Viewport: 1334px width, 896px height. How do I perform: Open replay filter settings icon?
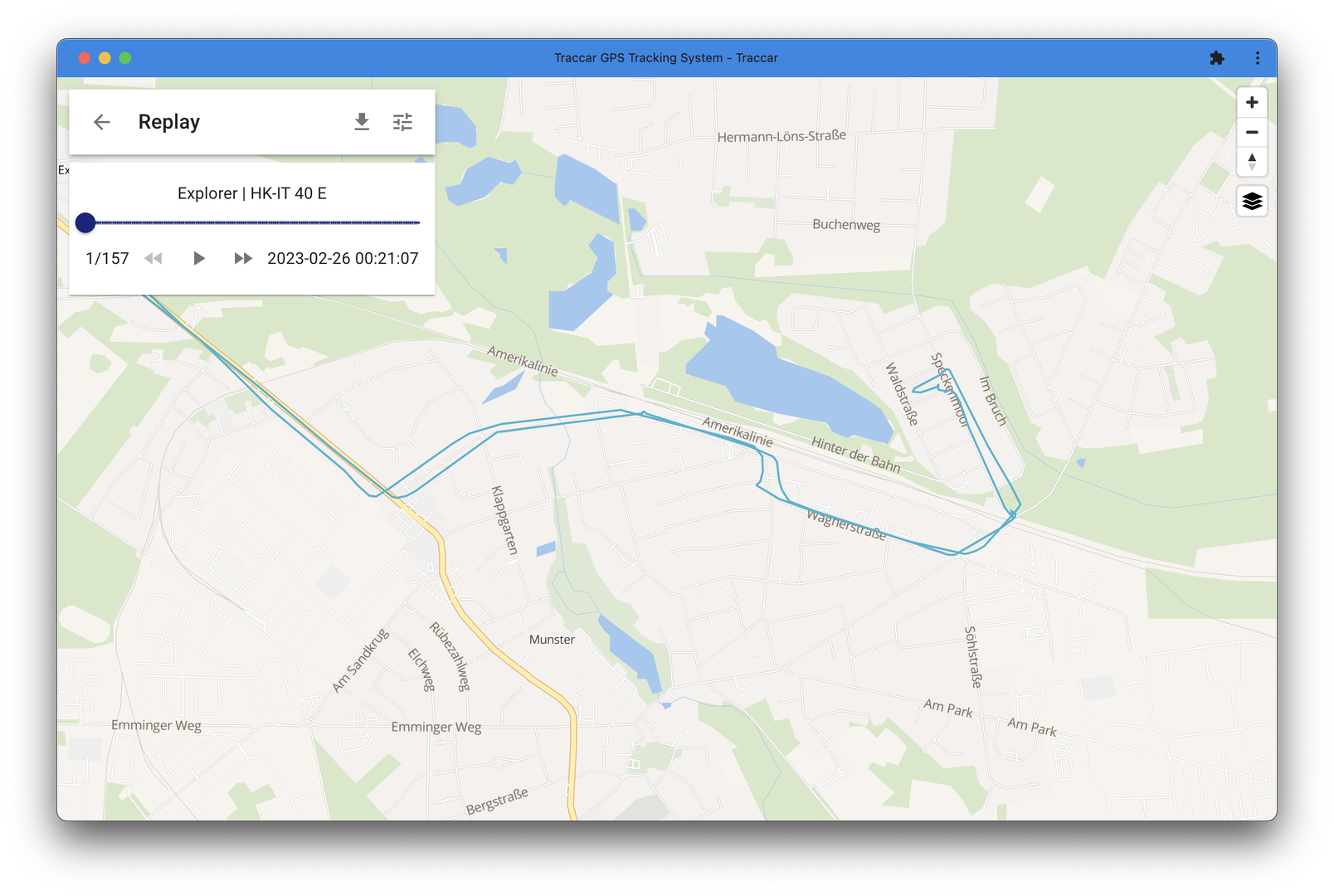tap(402, 122)
